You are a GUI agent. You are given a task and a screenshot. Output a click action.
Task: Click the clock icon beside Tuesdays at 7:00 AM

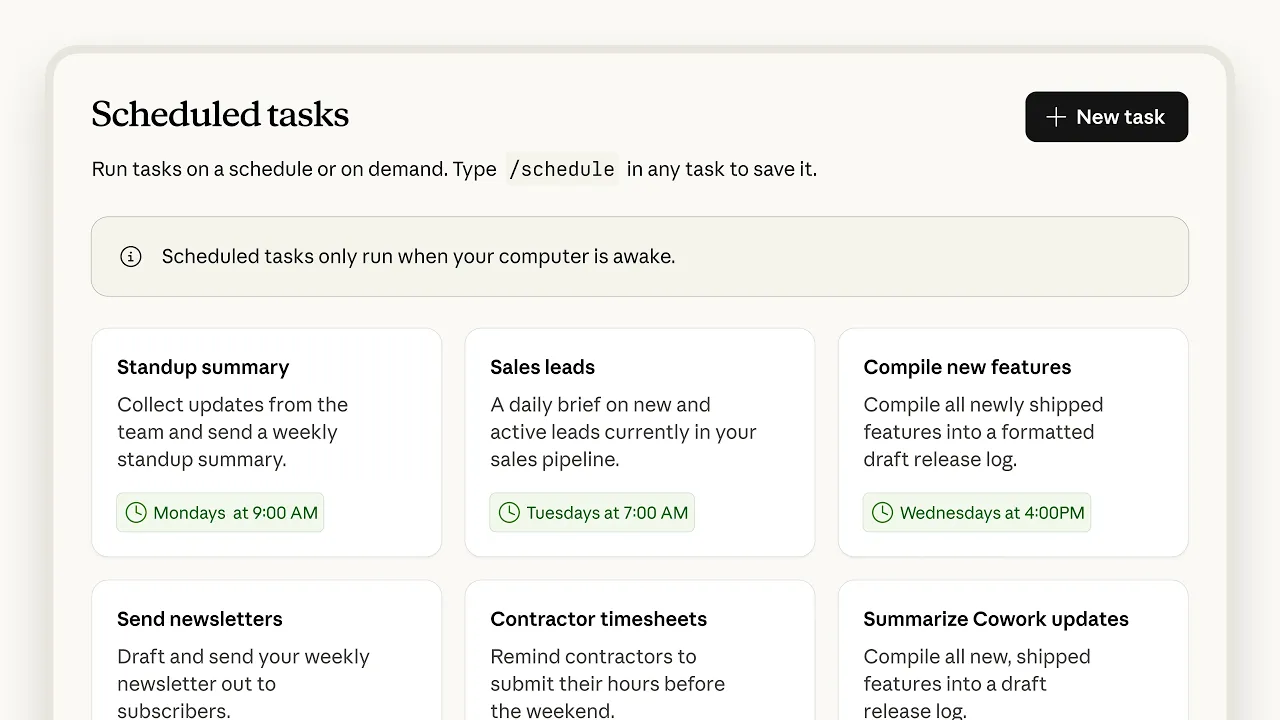tap(507, 512)
